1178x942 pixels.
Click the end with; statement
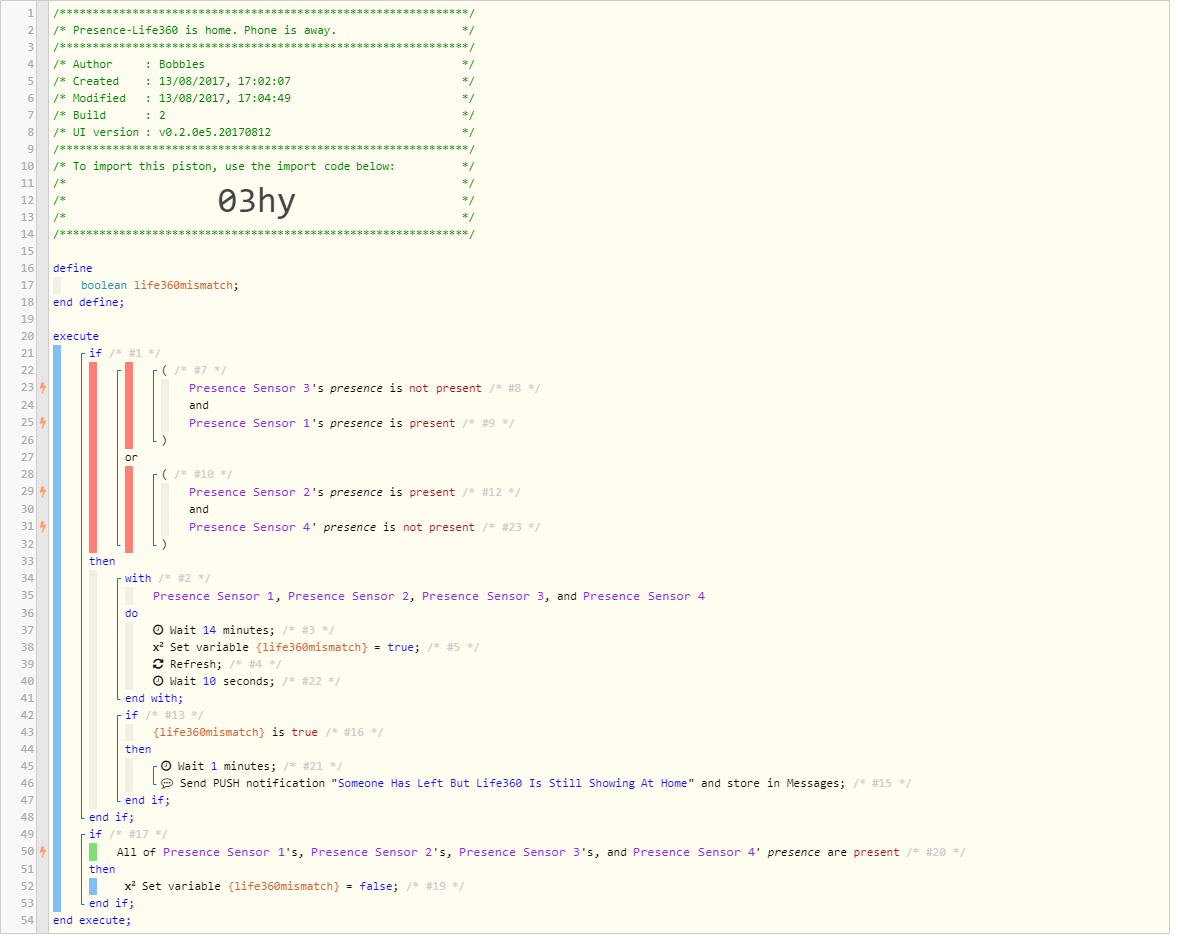coord(154,699)
